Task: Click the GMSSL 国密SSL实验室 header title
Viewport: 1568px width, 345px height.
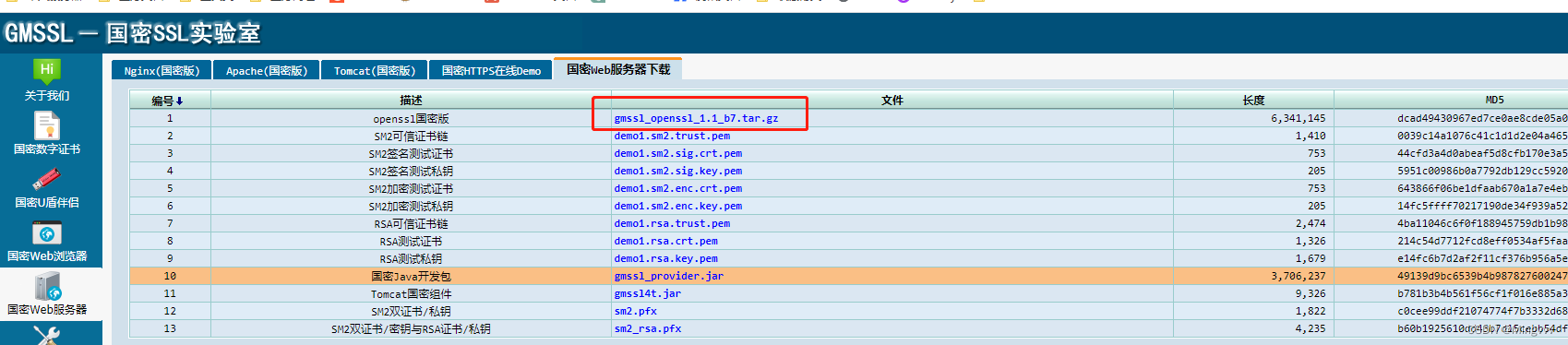Action: click(132, 33)
